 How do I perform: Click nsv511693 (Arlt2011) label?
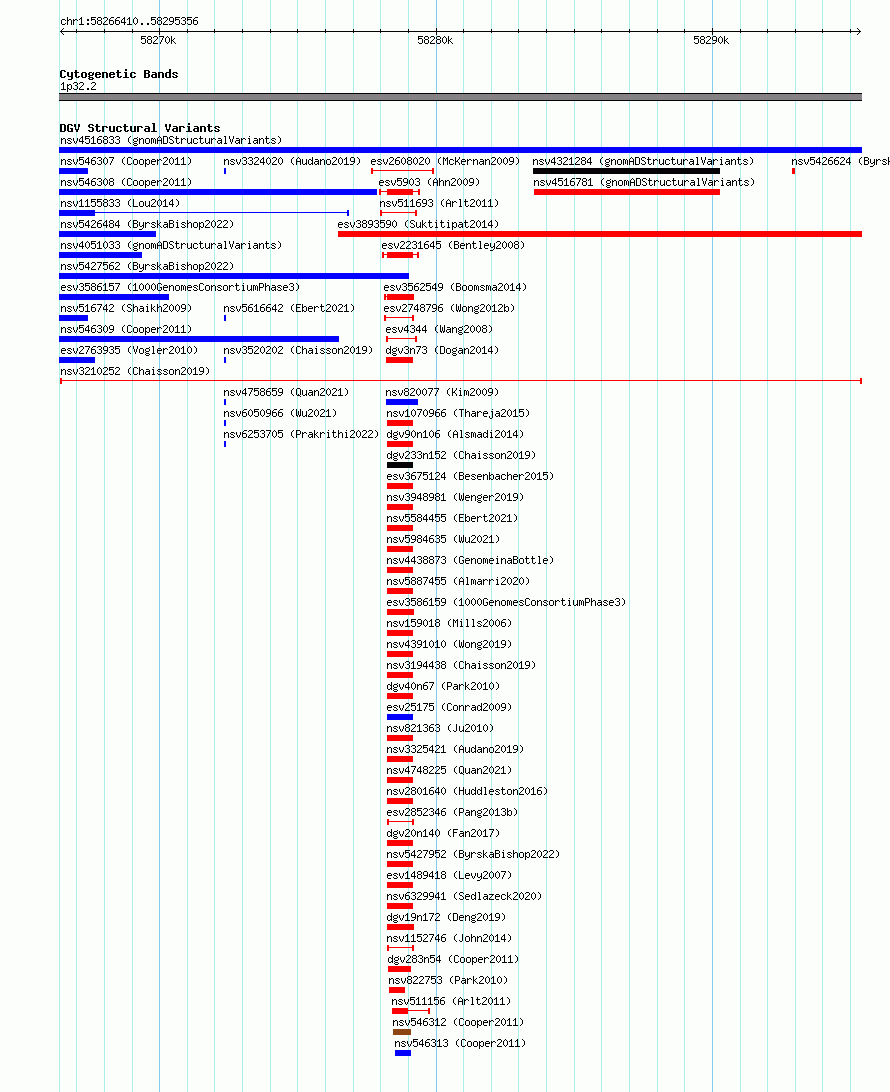click(x=439, y=203)
